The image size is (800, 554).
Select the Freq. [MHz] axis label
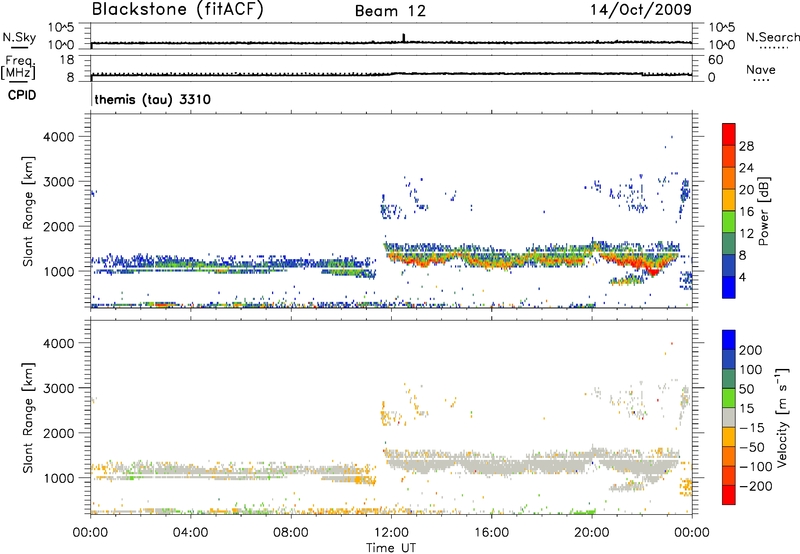click(18, 68)
